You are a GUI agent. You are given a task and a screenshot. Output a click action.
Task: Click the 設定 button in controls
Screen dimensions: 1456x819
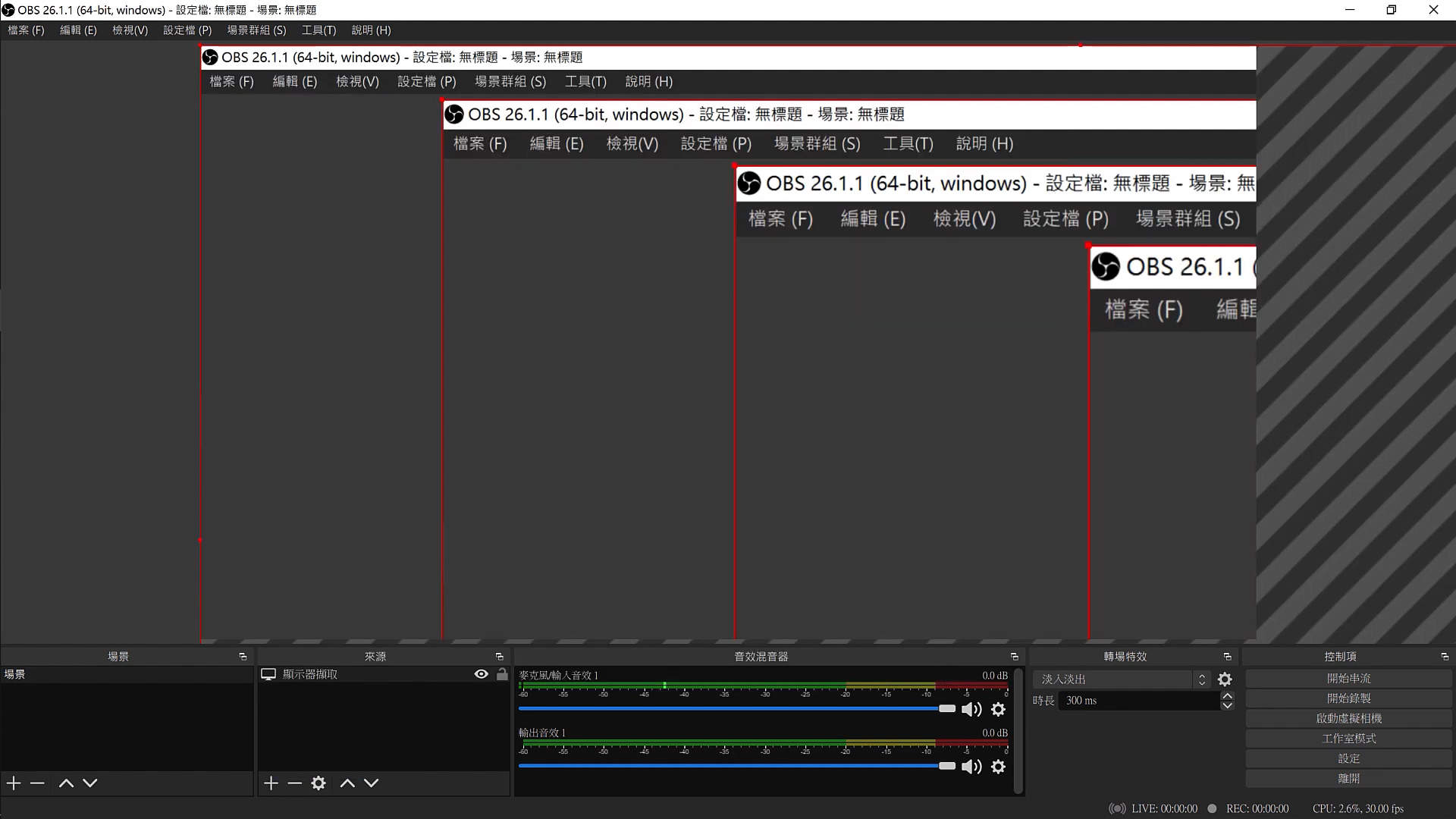(x=1348, y=758)
